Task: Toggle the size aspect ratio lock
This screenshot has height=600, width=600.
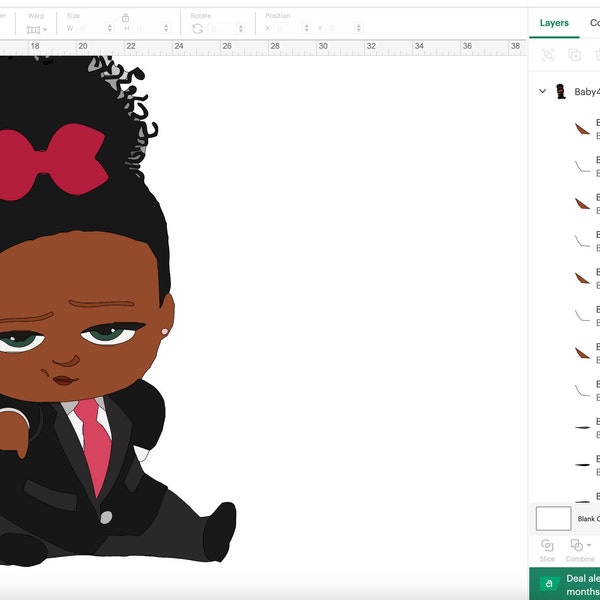Action: pyautogui.click(x=125, y=18)
